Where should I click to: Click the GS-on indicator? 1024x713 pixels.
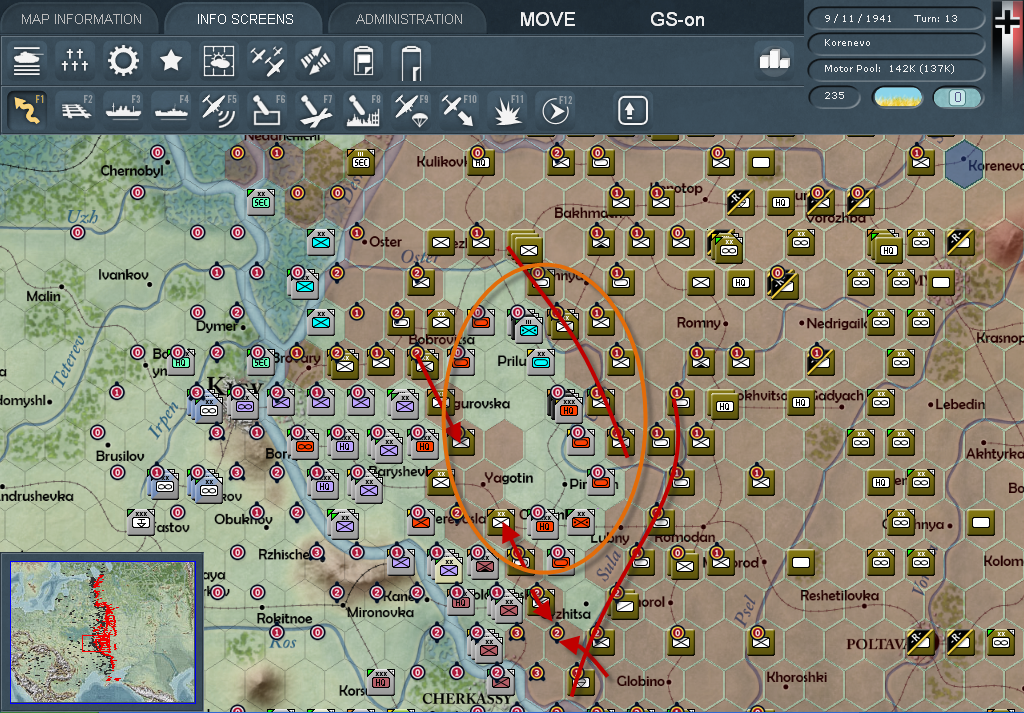pyautogui.click(x=677, y=20)
